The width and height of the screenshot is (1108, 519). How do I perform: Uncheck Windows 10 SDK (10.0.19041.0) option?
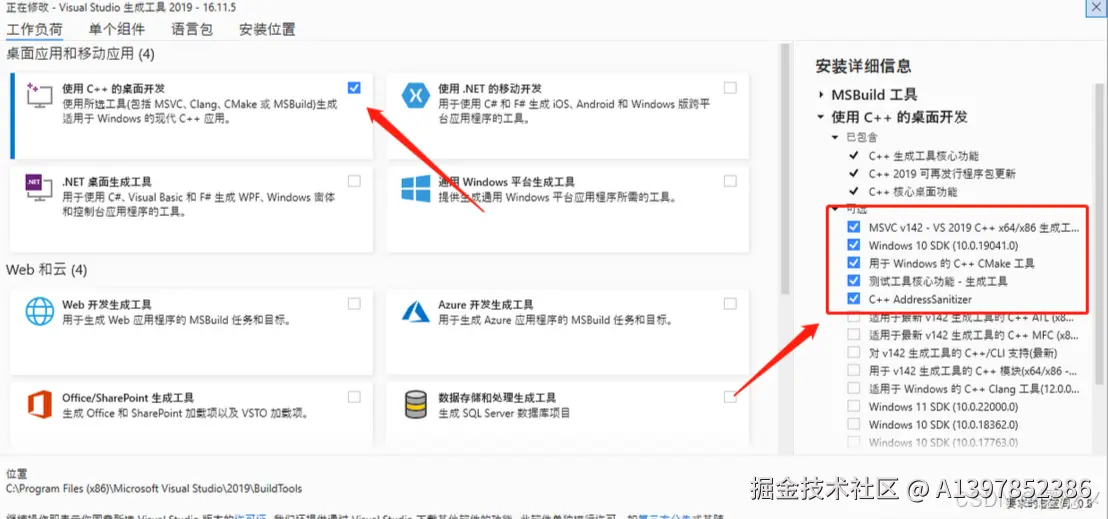click(854, 245)
